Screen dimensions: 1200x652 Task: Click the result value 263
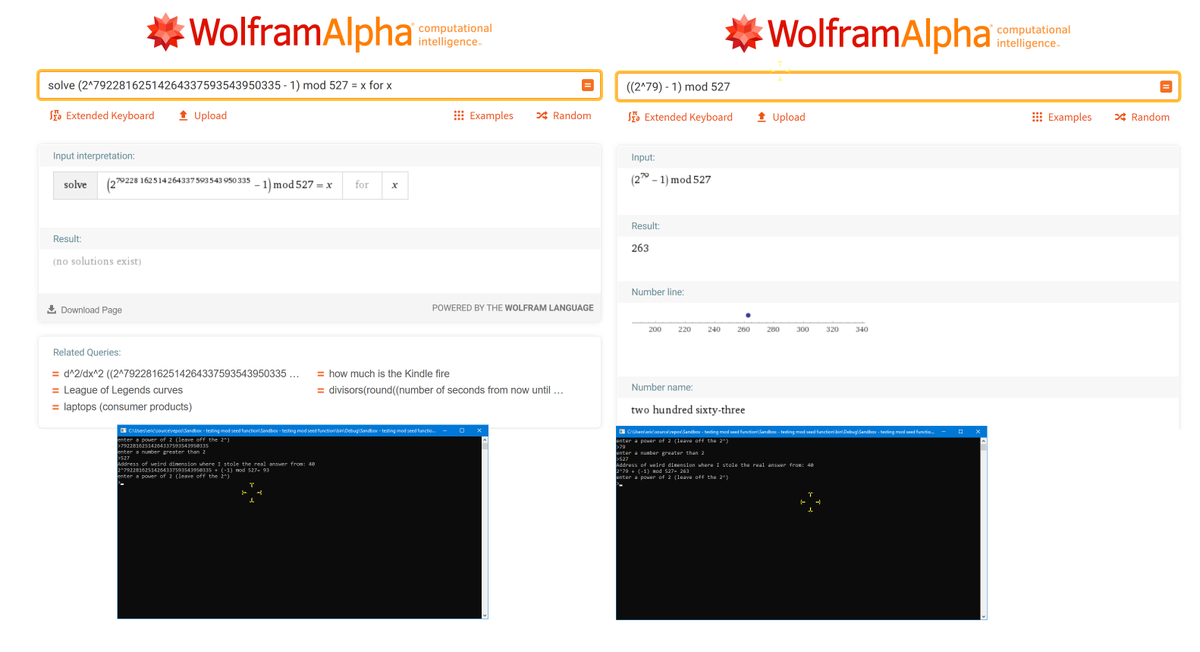640,248
